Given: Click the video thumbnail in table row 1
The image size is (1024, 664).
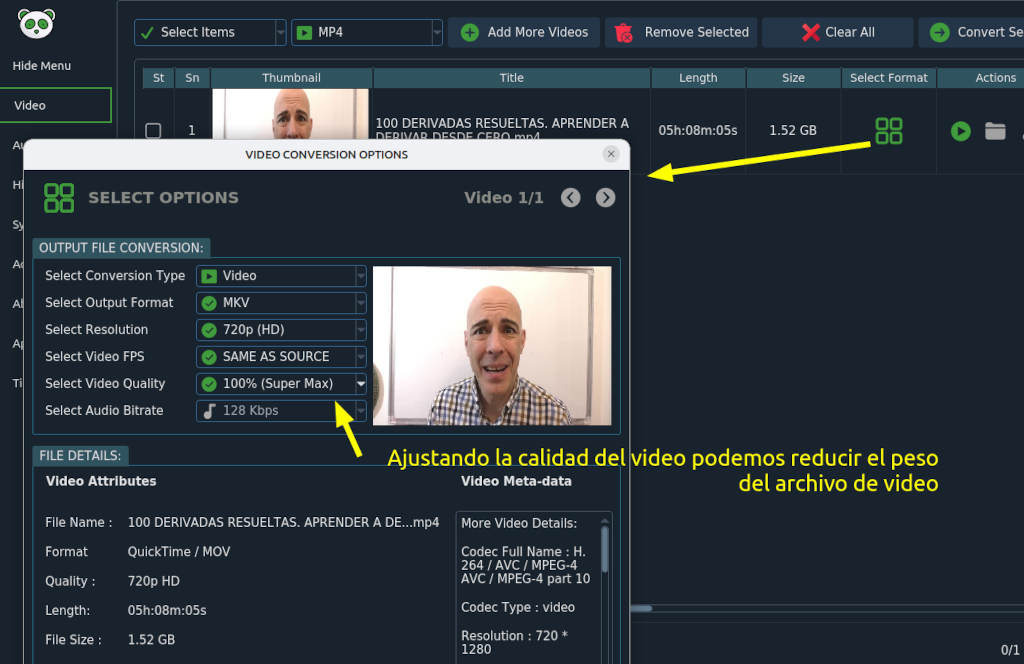Looking at the screenshot, I should pos(291,114).
